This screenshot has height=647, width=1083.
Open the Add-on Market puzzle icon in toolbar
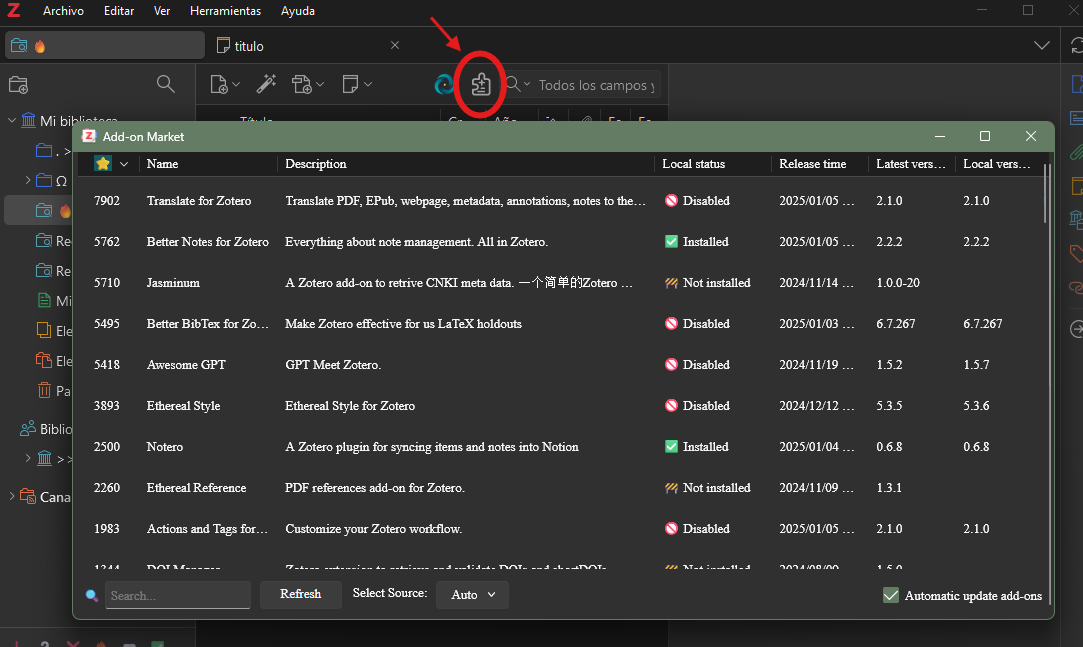click(x=481, y=85)
